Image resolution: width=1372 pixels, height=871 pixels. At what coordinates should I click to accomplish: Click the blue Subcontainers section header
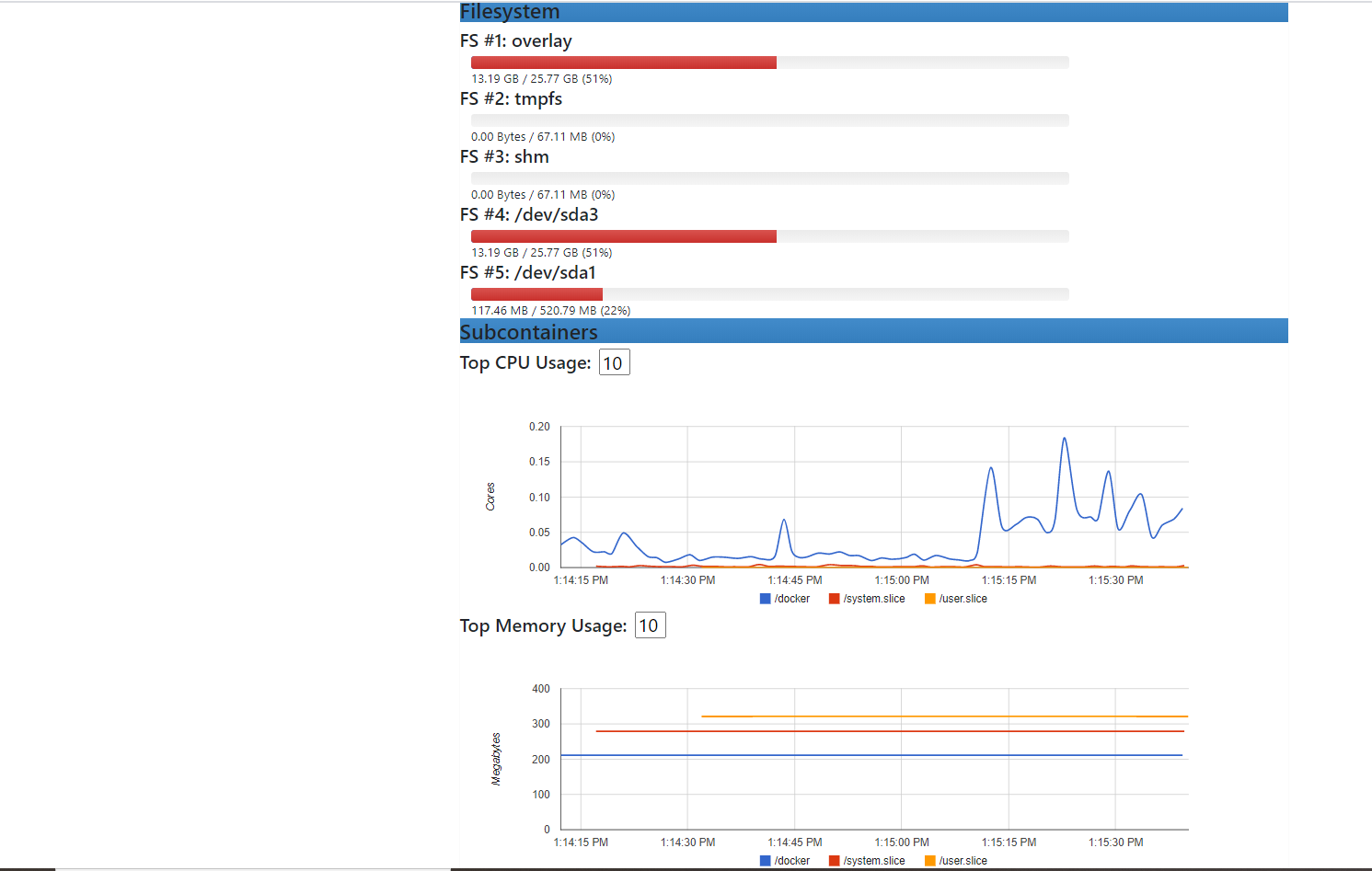pyautogui.click(x=872, y=331)
